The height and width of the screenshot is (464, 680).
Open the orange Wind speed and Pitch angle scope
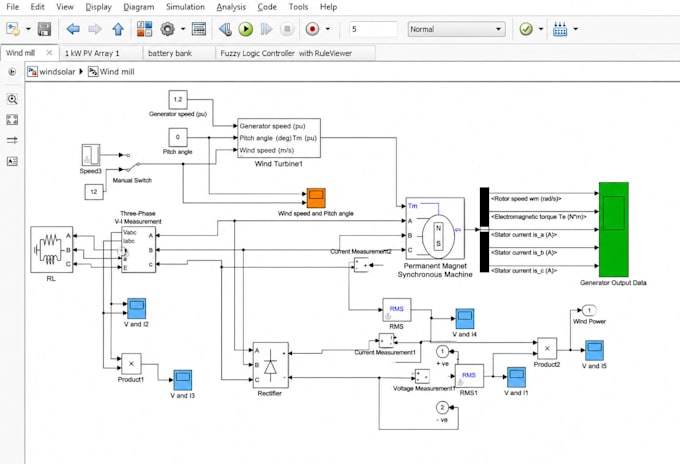316,198
